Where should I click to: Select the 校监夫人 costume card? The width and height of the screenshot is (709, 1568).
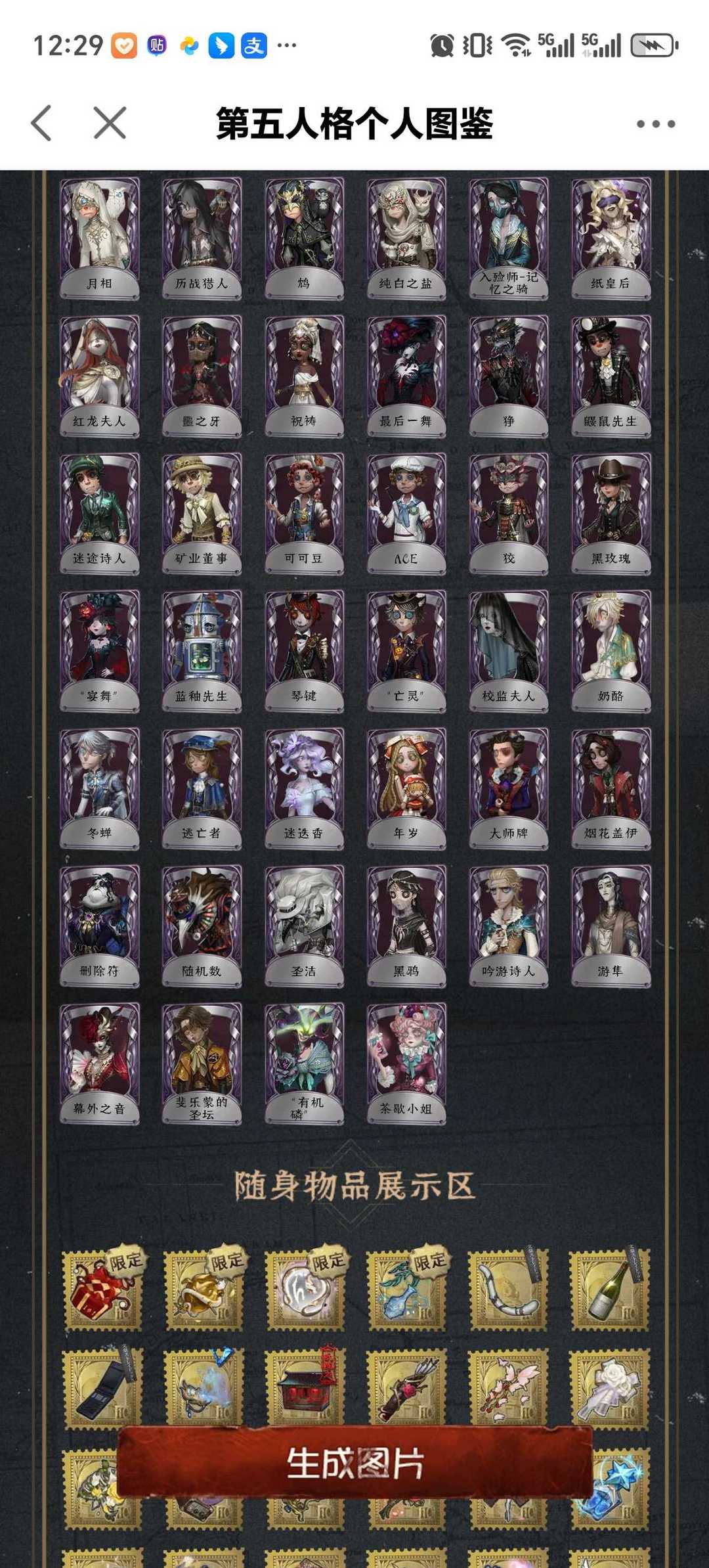tap(509, 651)
